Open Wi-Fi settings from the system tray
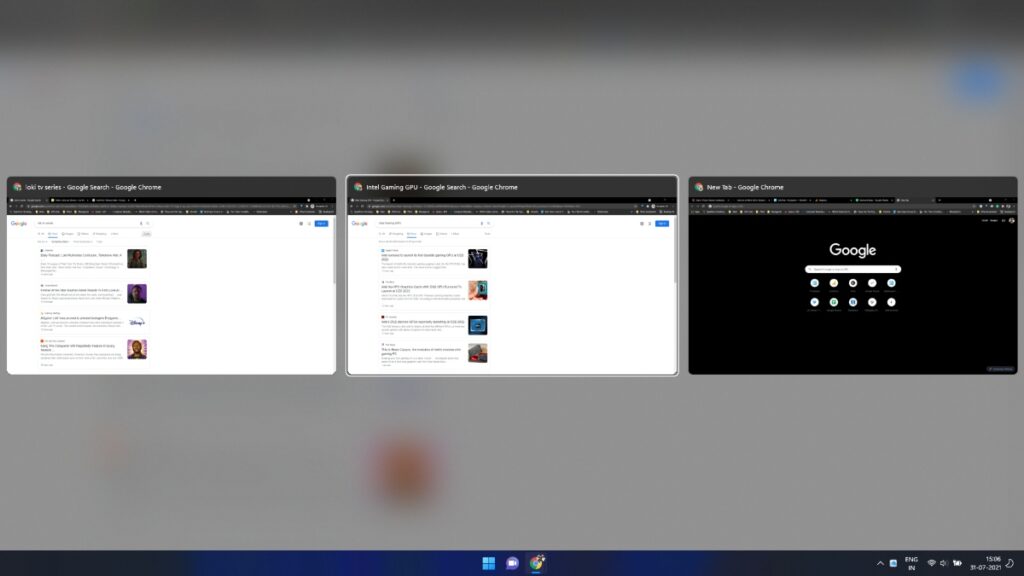This screenshot has height=576, width=1024. coord(932,563)
